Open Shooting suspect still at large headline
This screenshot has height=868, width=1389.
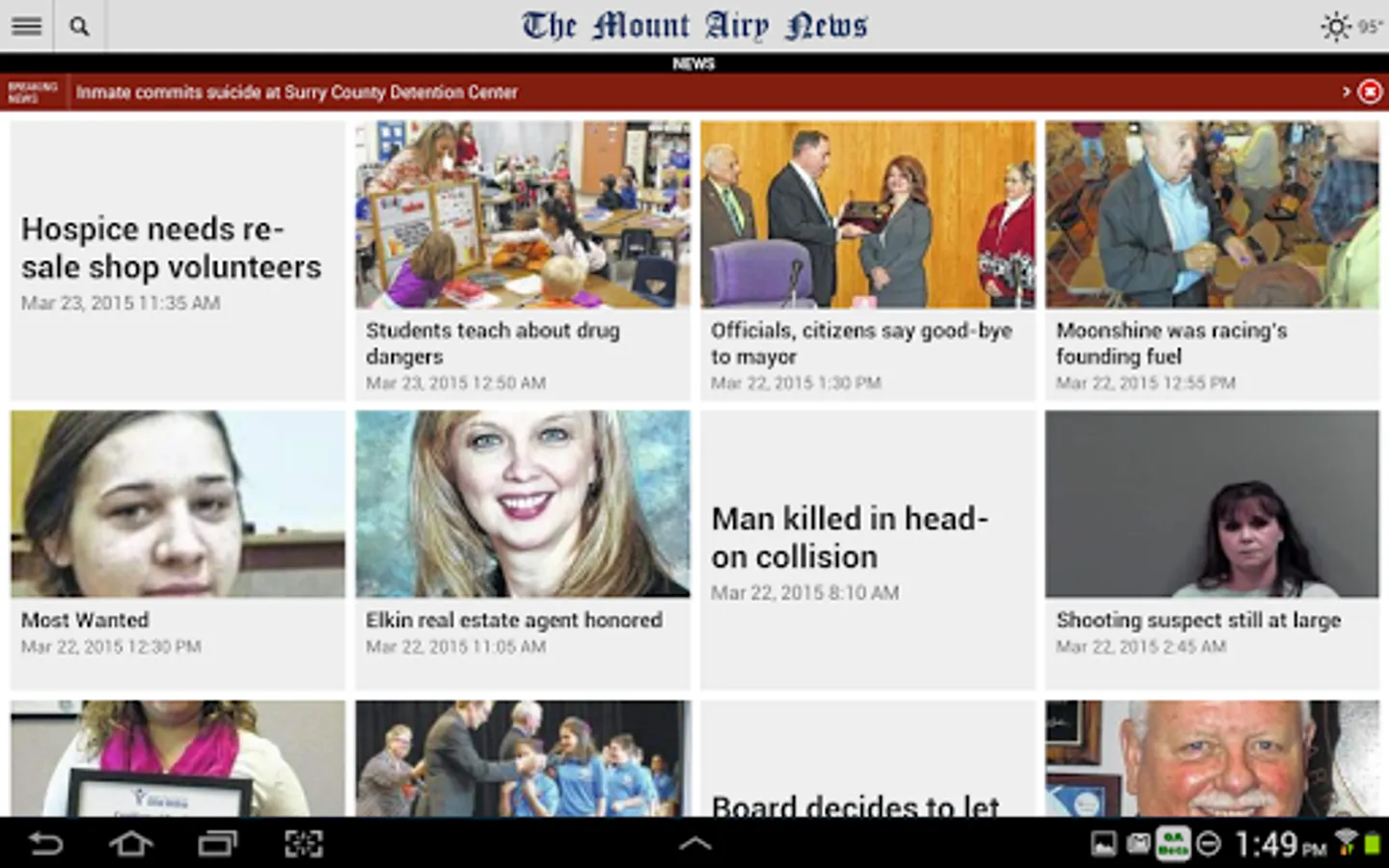point(1198,620)
